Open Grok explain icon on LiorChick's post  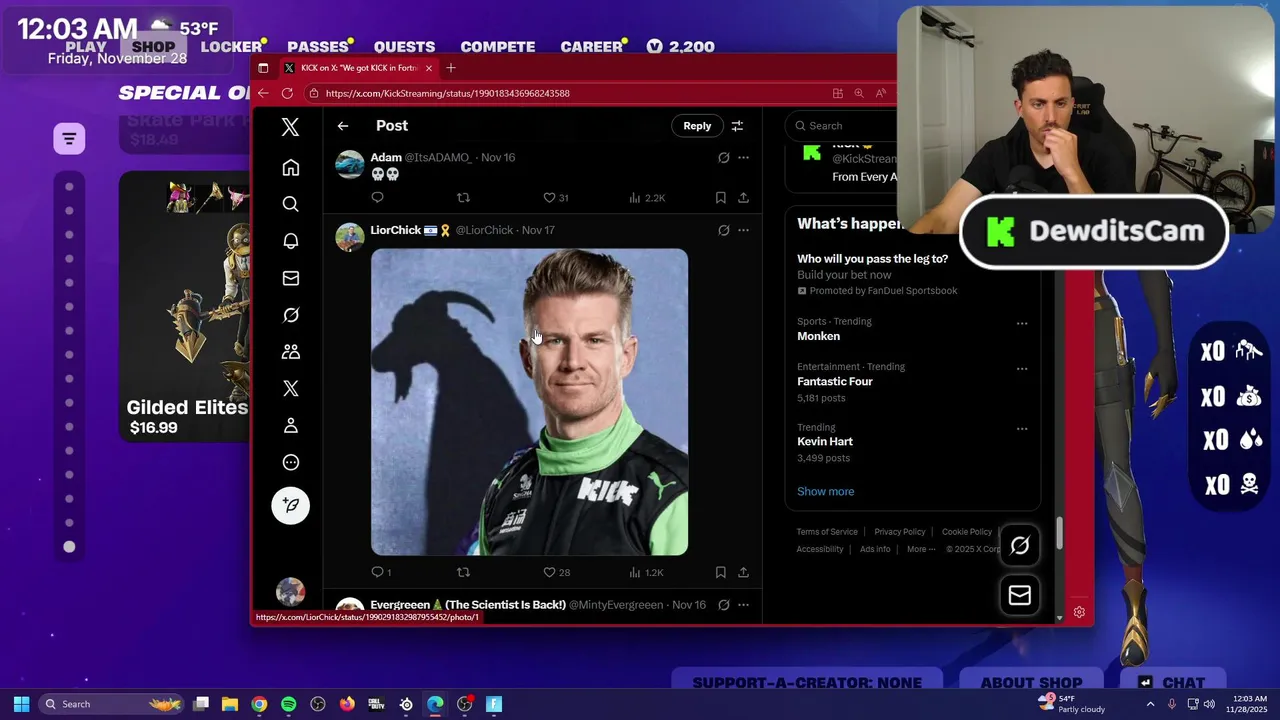pos(723,230)
